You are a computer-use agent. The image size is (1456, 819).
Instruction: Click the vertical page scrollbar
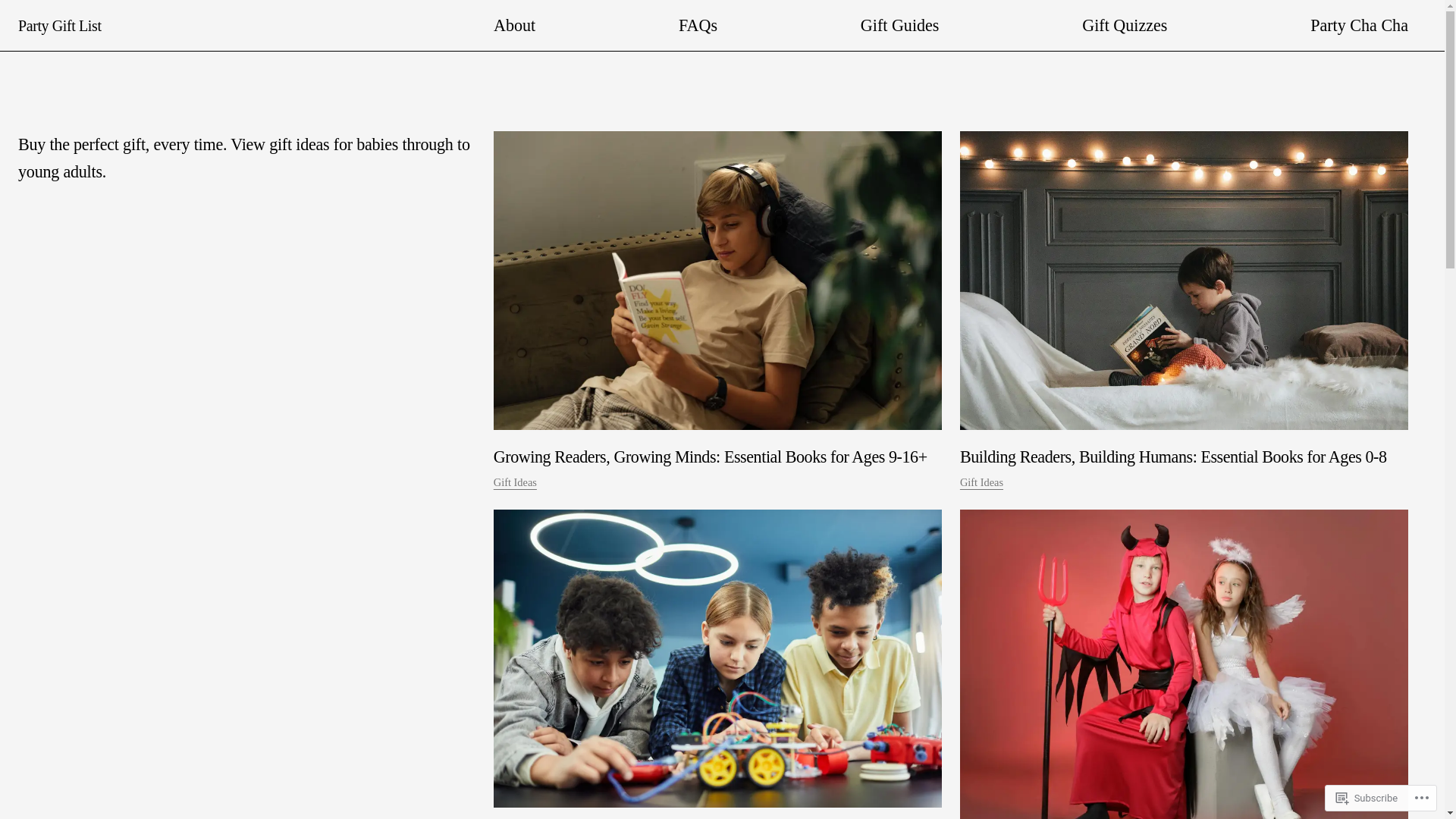1450,409
